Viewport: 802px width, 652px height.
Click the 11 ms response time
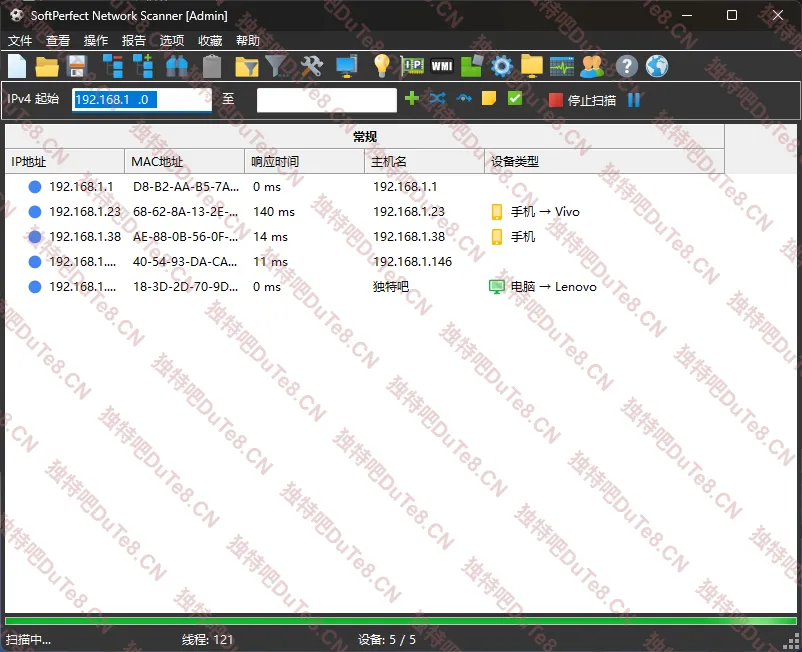(x=270, y=262)
